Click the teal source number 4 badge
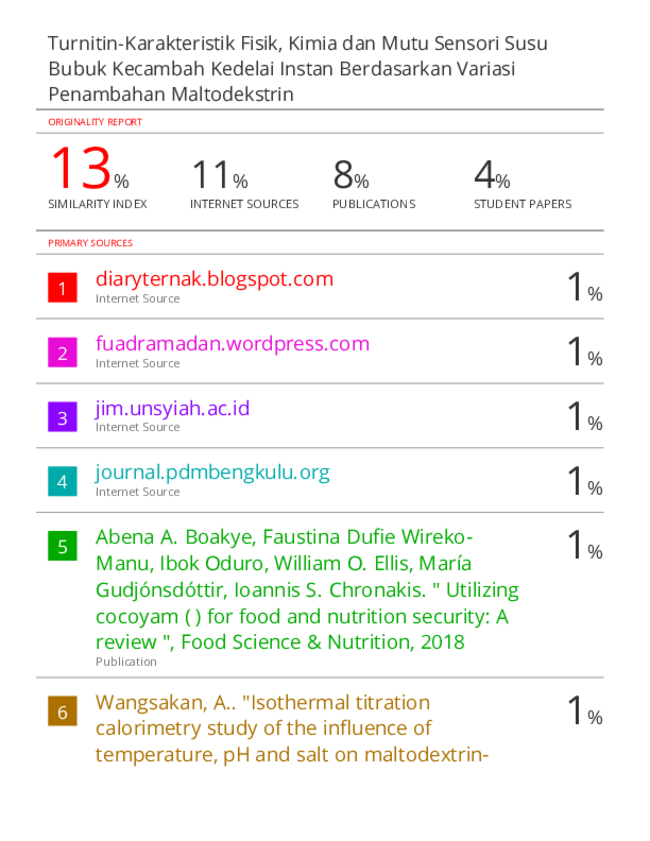Image resolution: width=650 pixels, height=841 pixels. pyautogui.click(x=62, y=481)
